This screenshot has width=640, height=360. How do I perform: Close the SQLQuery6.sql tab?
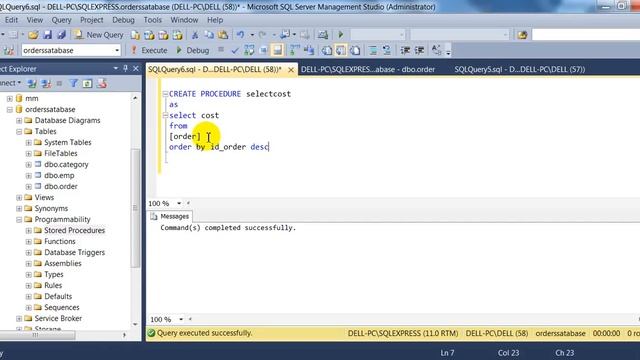(291, 70)
